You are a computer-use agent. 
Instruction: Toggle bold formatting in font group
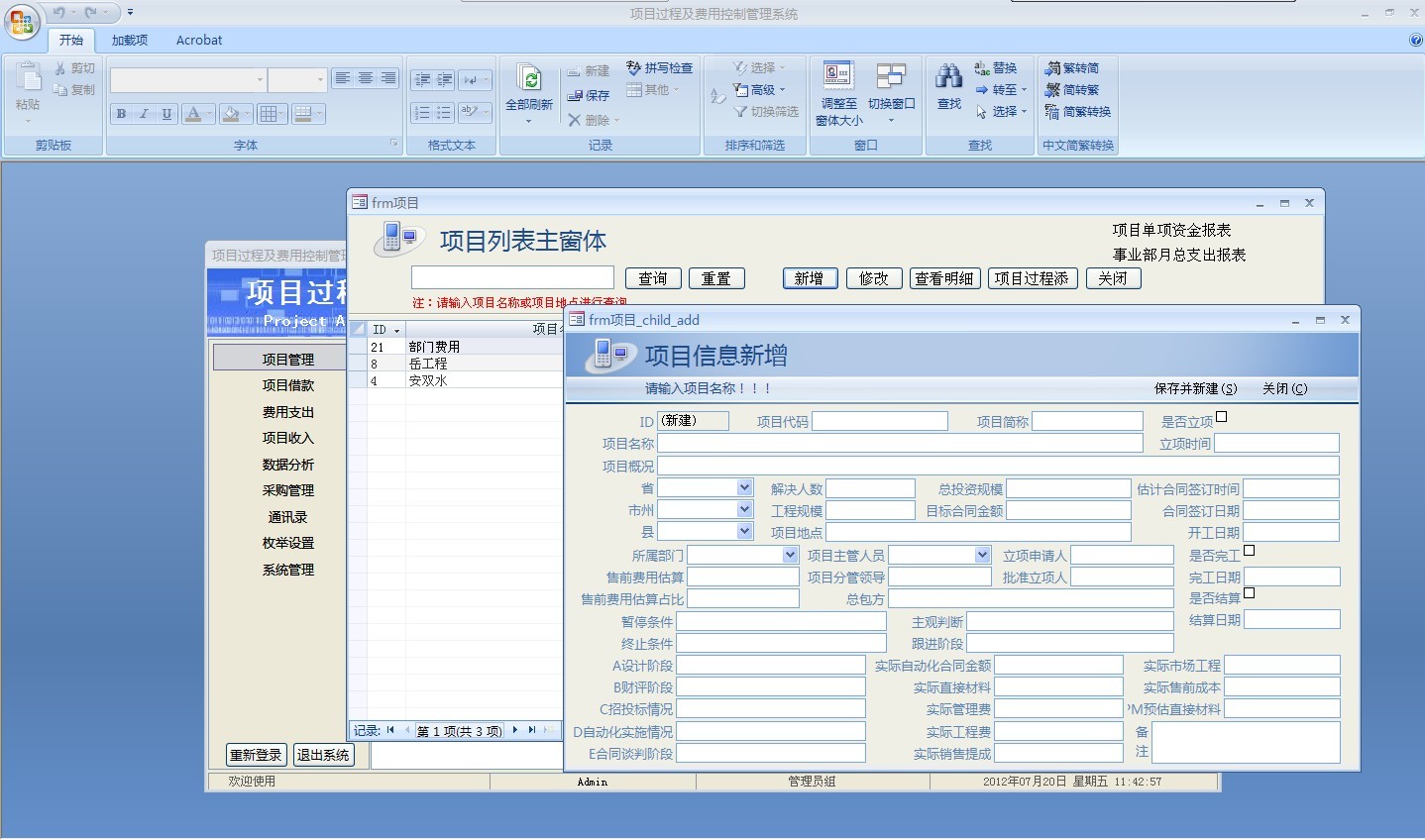[x=121, y=114]
